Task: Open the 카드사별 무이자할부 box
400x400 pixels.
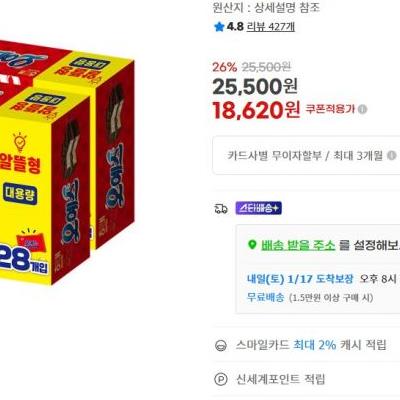Action: click(306, 155)
